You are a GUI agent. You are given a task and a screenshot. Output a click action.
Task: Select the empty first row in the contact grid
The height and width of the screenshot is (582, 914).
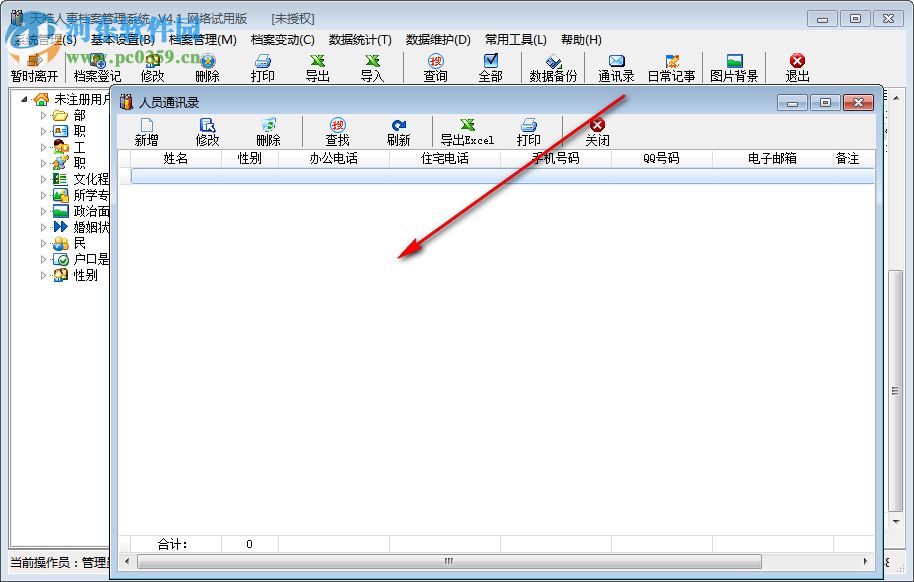pos(502,176)
